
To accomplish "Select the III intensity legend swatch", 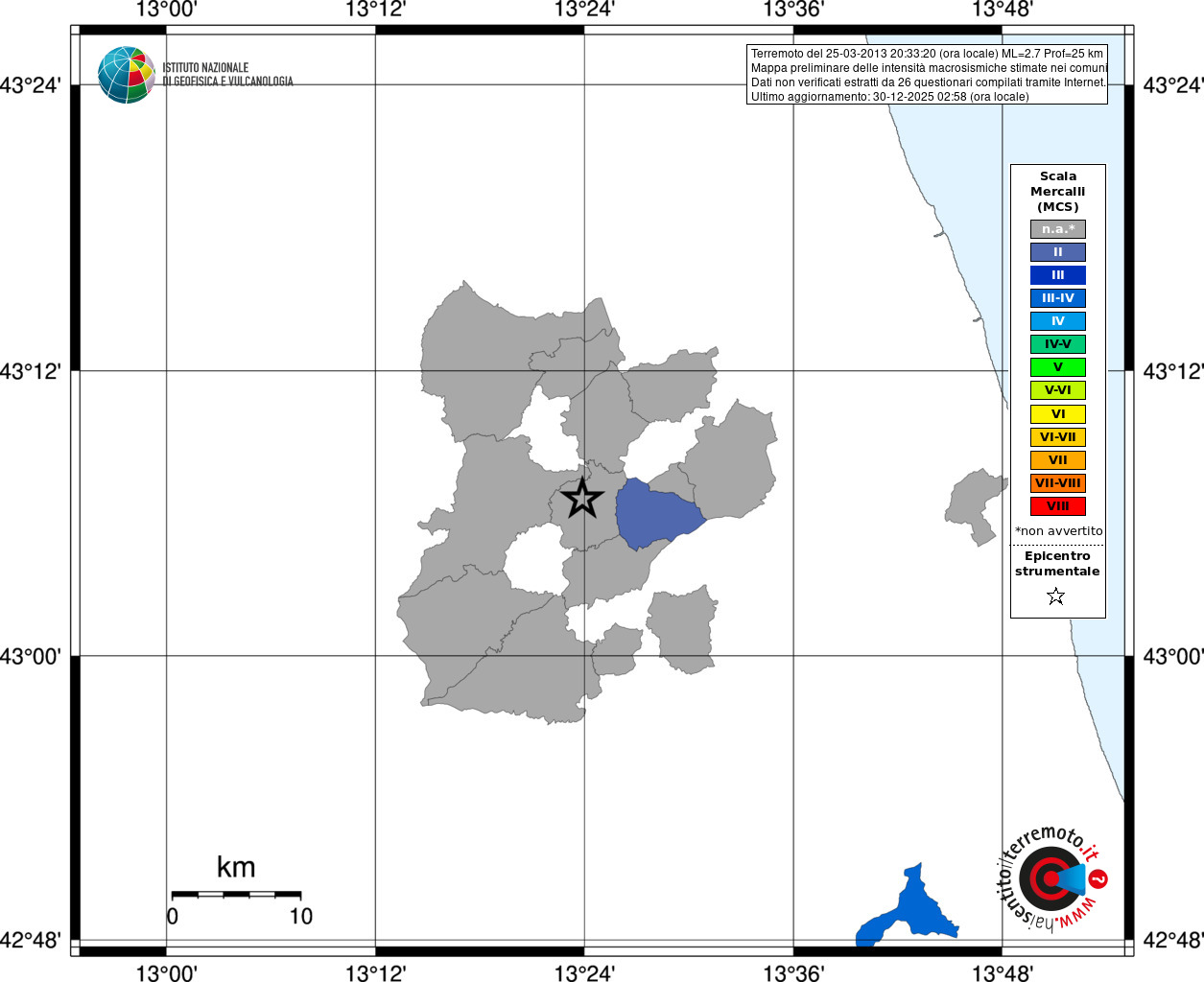I will (x=1058, y=275).
